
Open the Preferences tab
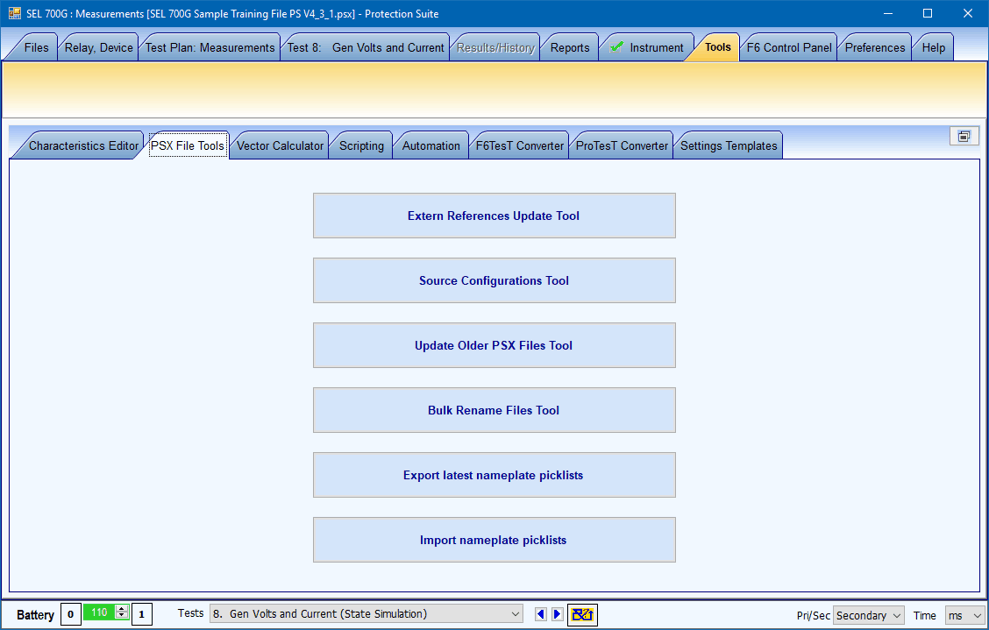click(x=875, y=47)
